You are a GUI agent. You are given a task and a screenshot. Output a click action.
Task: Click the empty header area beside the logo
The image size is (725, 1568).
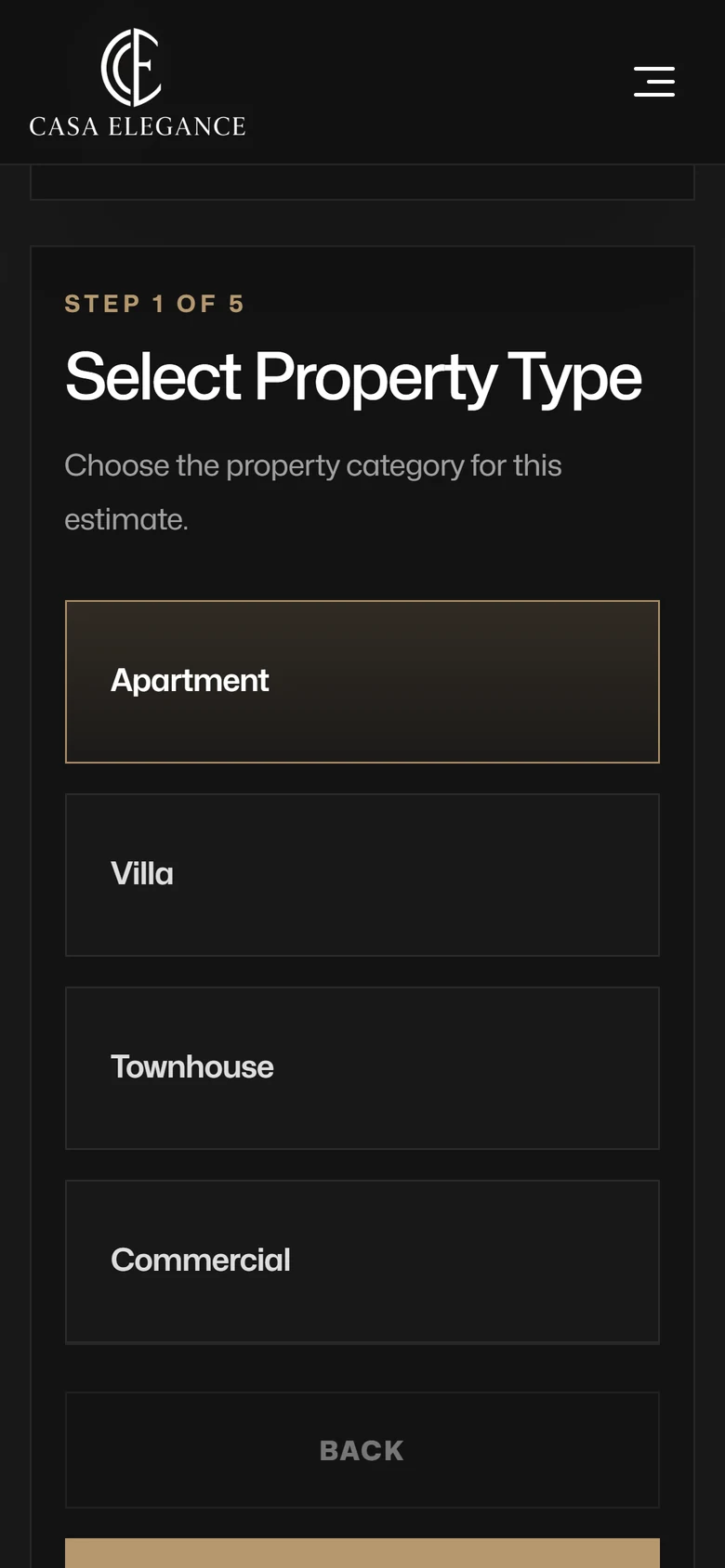(437, 82)
